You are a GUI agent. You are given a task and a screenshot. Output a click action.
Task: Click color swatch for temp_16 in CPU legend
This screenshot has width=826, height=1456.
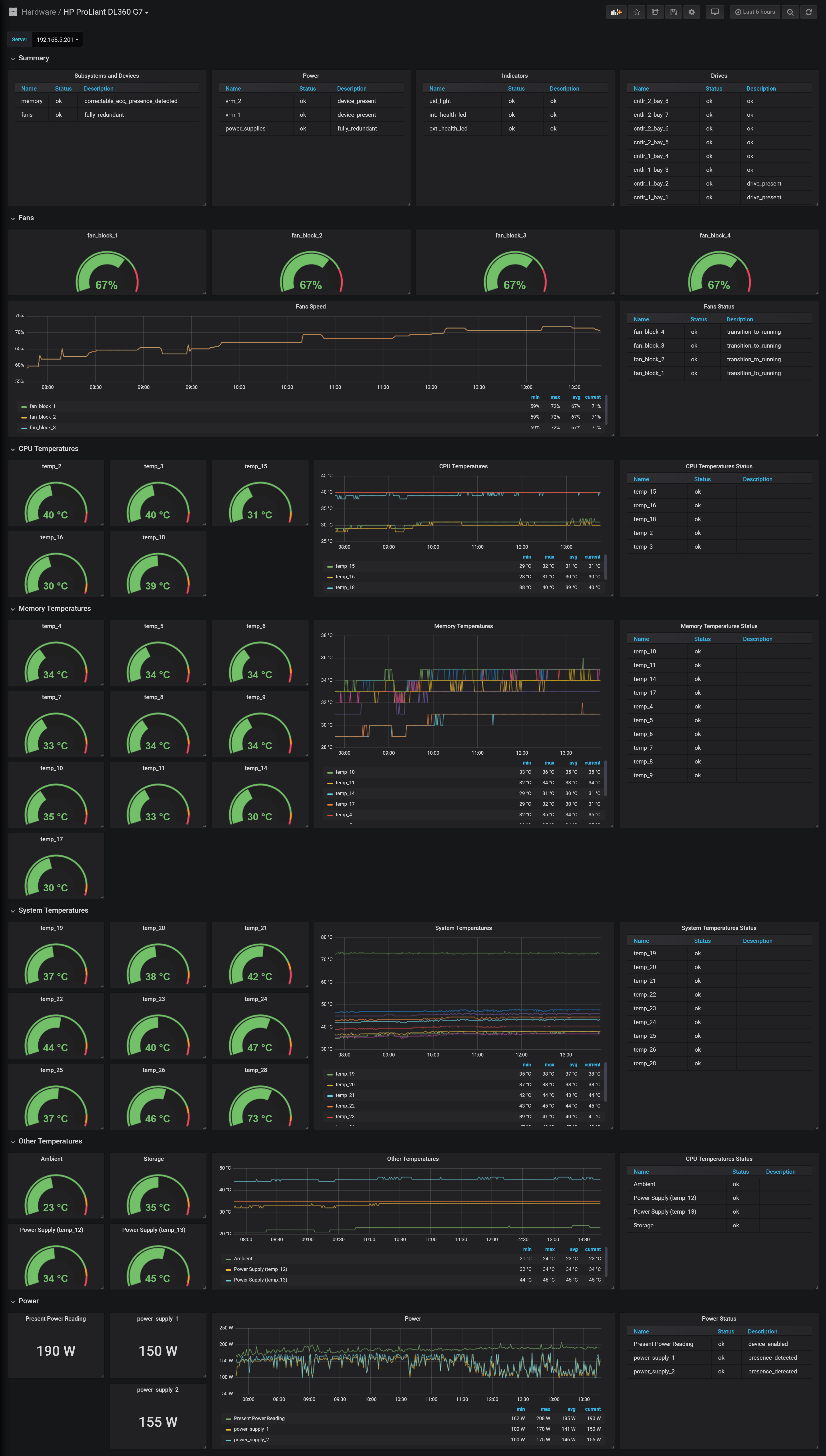point(330,577)
